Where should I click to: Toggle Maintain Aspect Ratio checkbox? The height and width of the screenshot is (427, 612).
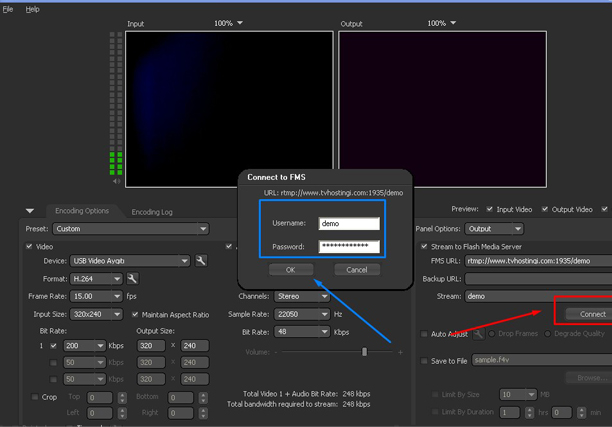pyautogui.click(x=135, y=314)
